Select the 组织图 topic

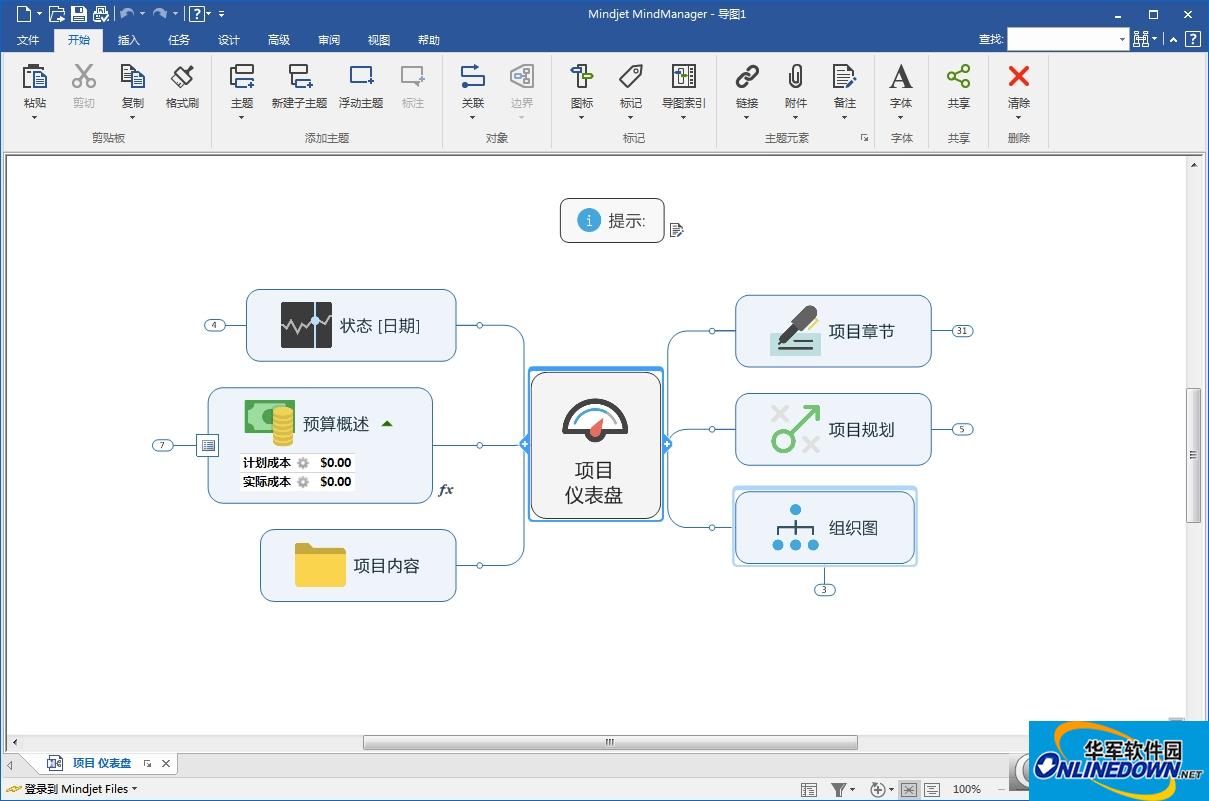[x=825, y=527]
